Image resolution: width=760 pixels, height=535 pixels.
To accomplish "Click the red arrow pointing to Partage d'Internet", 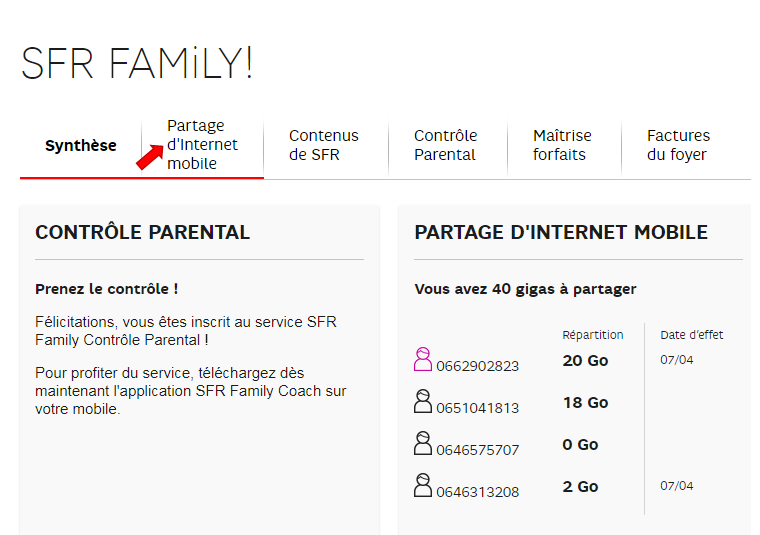I will pos(150,157).
